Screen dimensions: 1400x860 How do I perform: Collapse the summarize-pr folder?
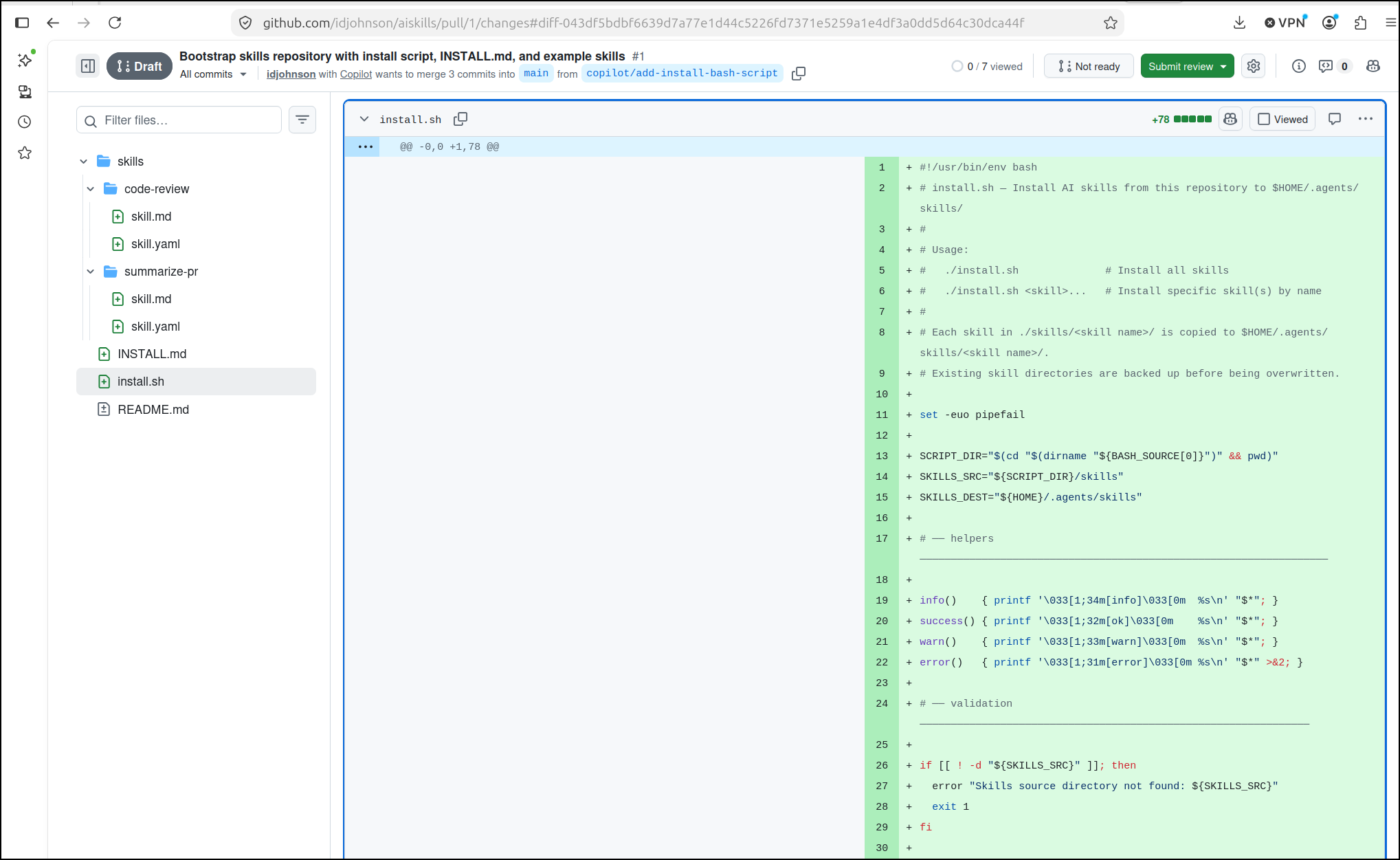90,272
